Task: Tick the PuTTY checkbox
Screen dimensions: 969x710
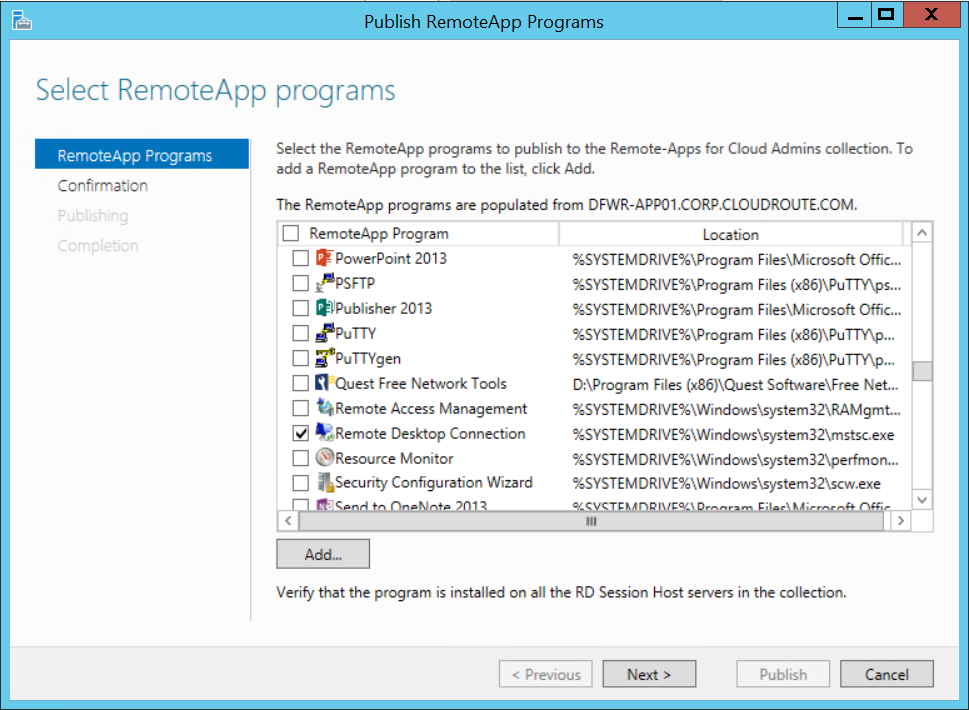Action: [x=300, y=333]
